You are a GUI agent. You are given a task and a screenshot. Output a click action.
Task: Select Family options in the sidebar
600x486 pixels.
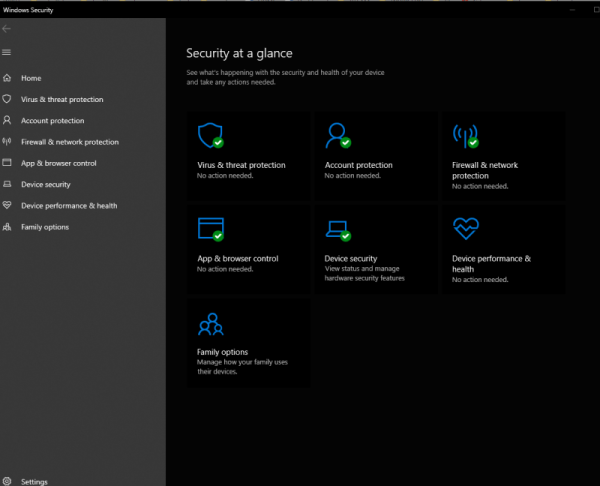[44, 227]
